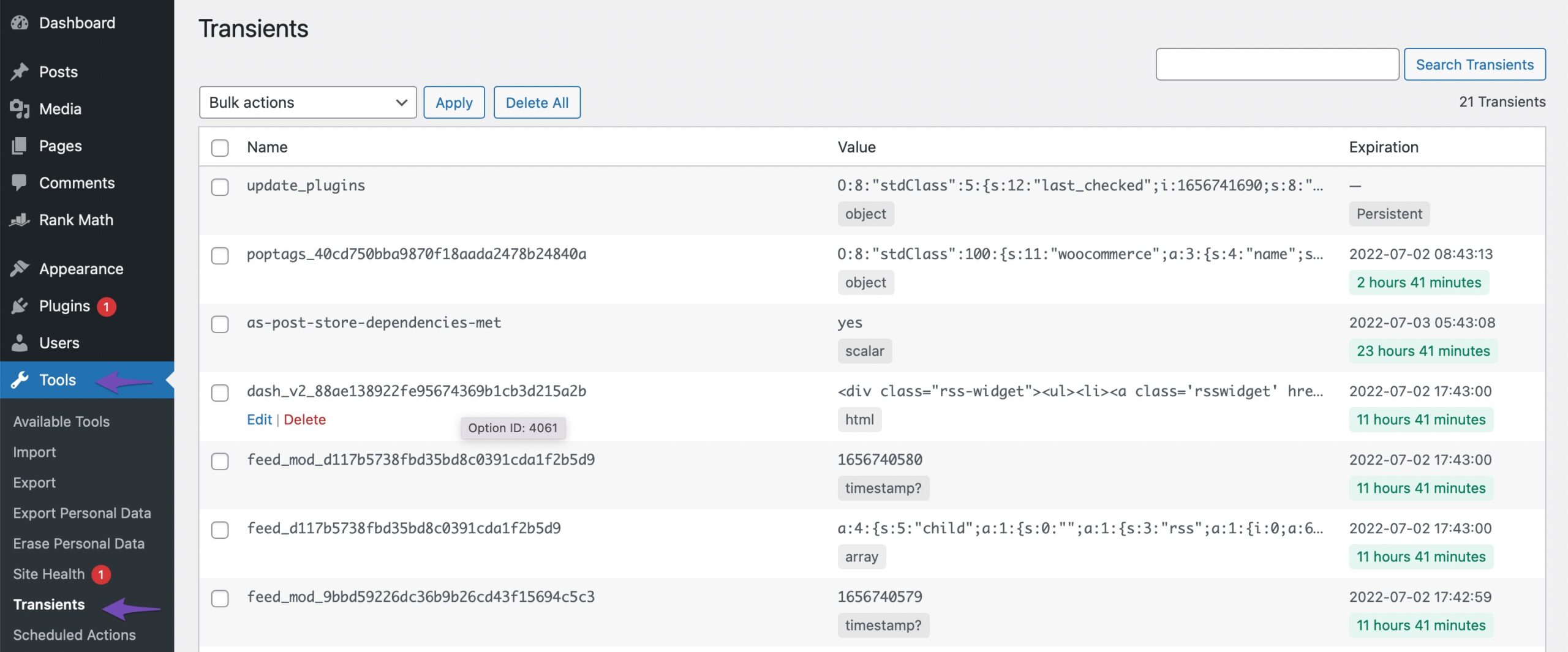Open Available Tools submenu item
Image resolution: width=1568 pixels, height=652 pixels.
point(61,421)
